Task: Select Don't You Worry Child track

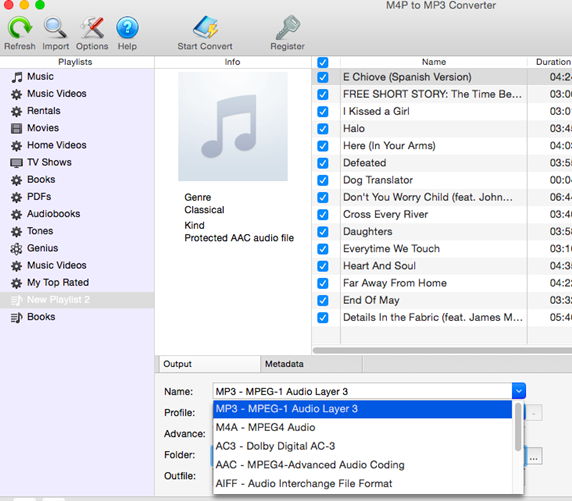Action: (441, 197)
